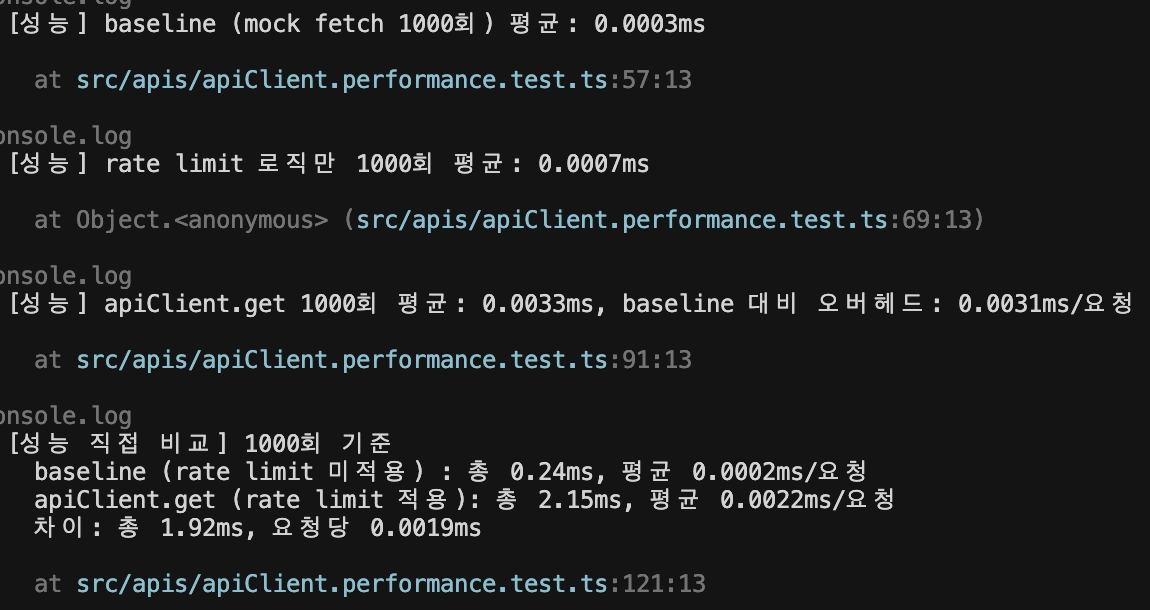The width and height of the screenshot is (1150, 610).
Task: Click the rate limit 로직만 1000회 text
Action: click(269, 163)
